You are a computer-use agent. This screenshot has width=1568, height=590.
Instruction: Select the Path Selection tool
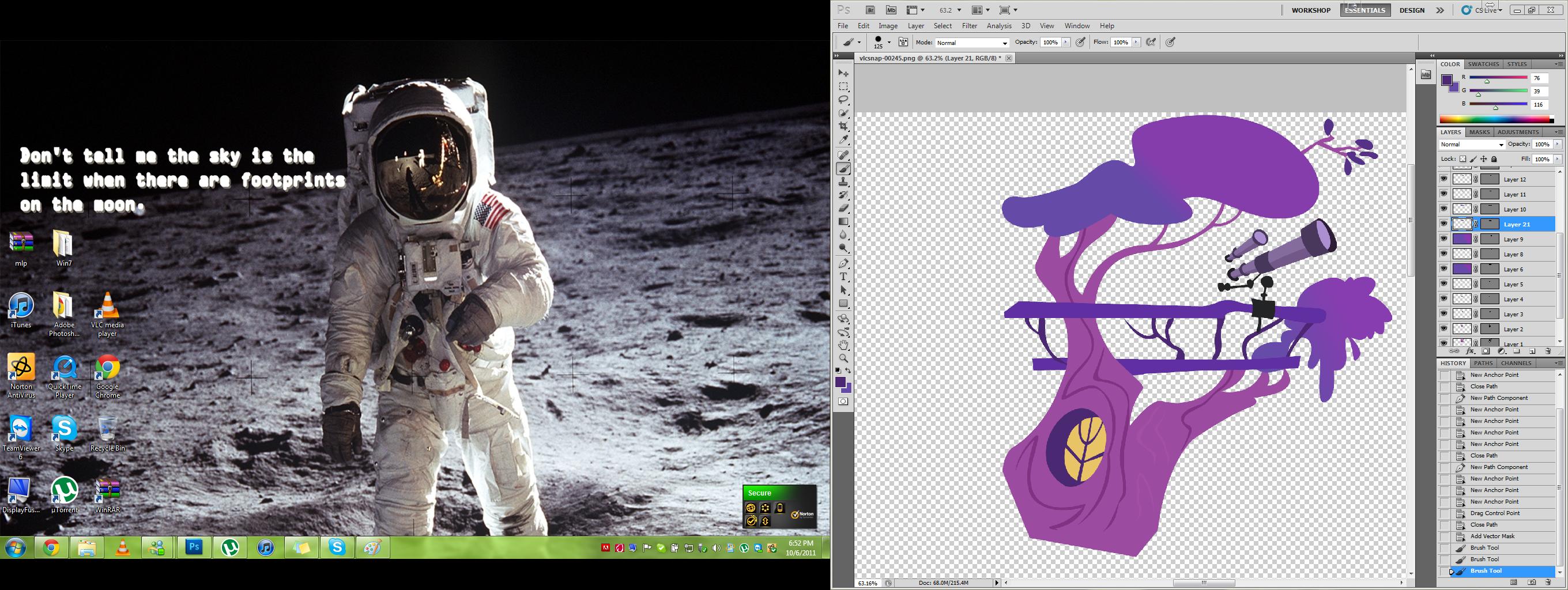[843, 290]
